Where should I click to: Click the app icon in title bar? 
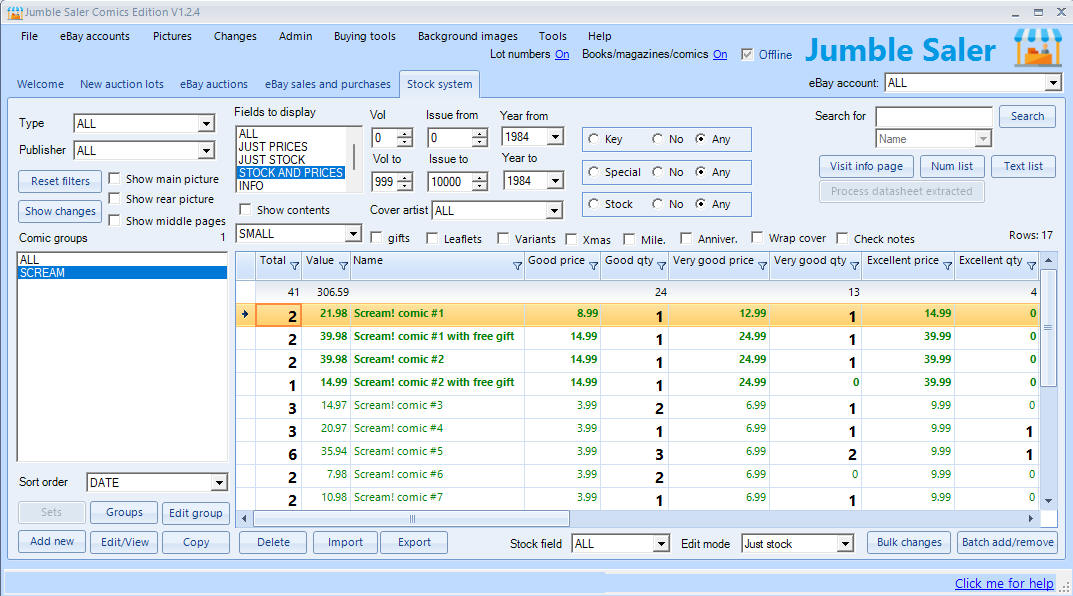tap(14, 12)
